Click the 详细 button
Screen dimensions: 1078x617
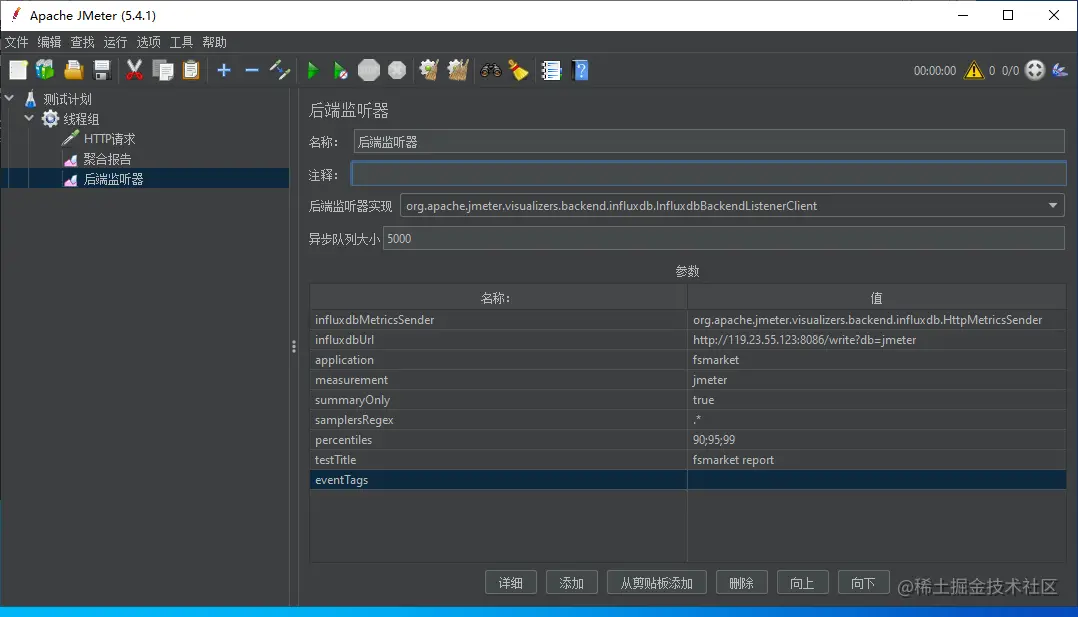(x=511, y=583)
